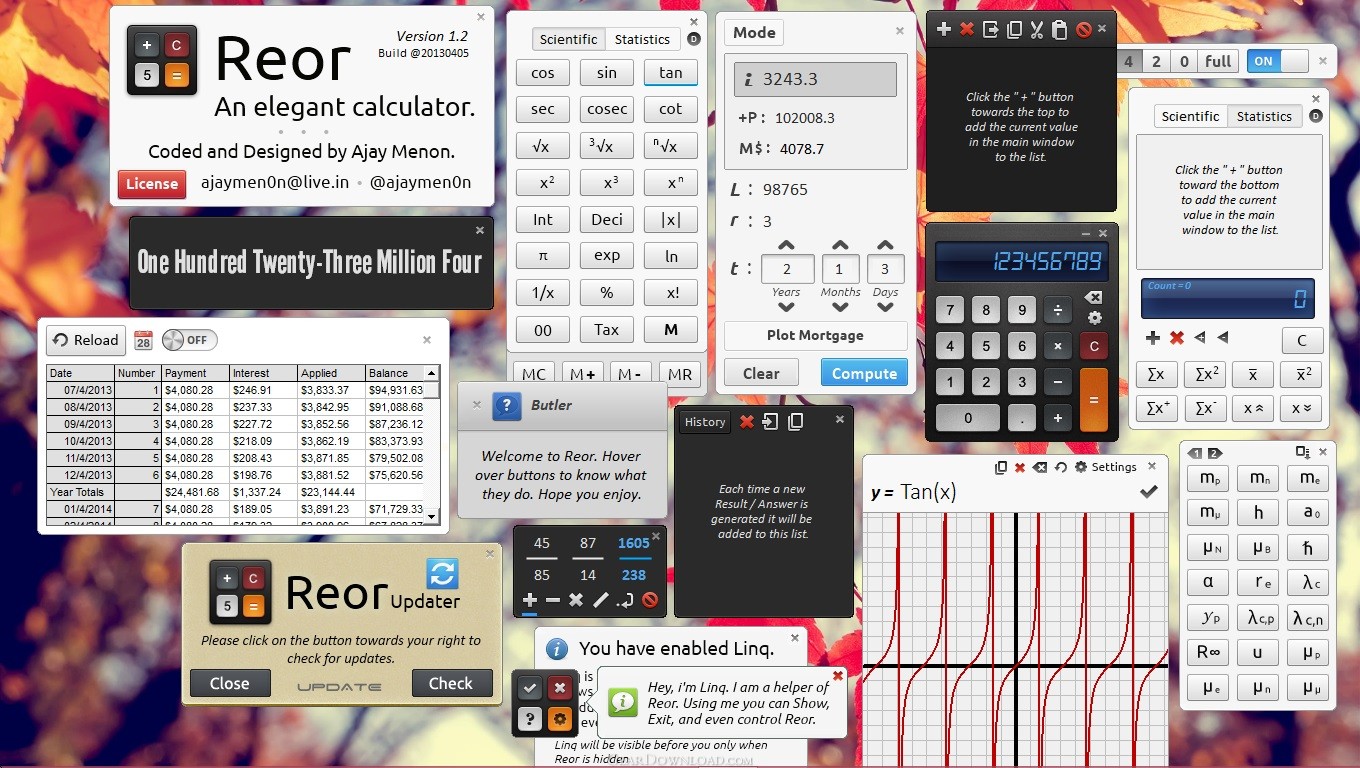The image size is (1360, 768).
Task: Click the red X in History panel
Action: pos(746,422)
